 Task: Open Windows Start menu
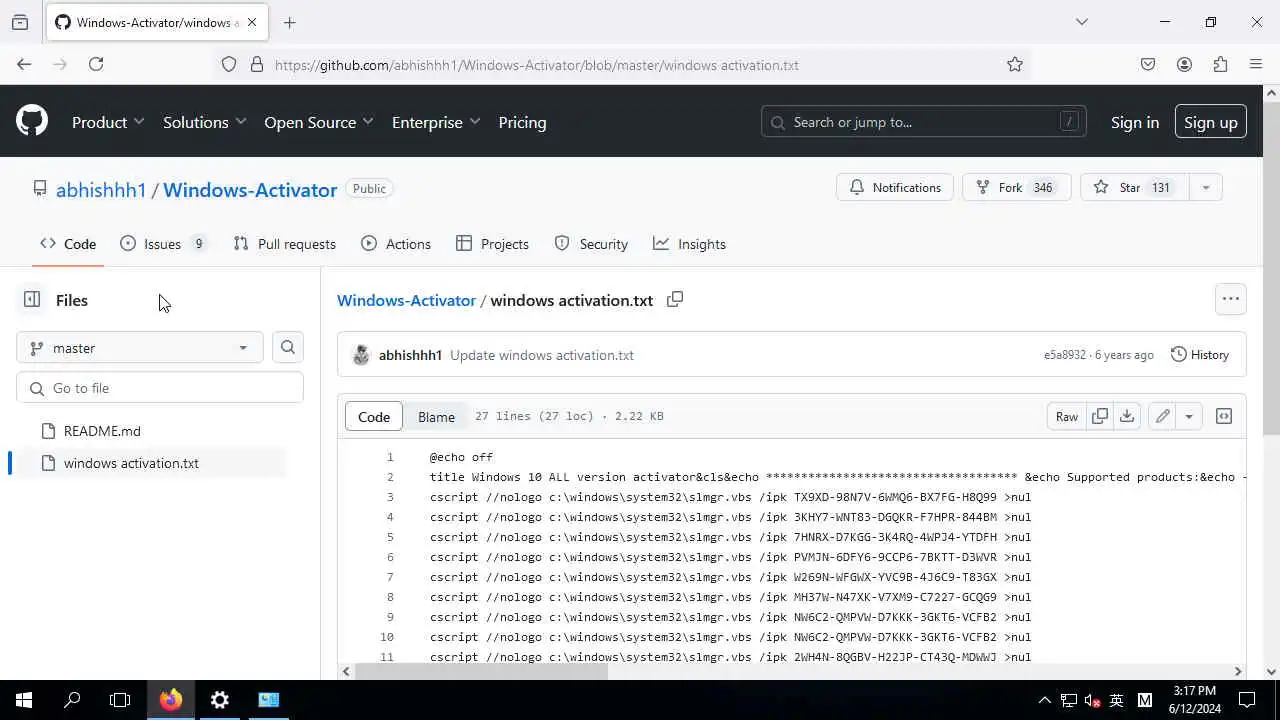(24, 700)
